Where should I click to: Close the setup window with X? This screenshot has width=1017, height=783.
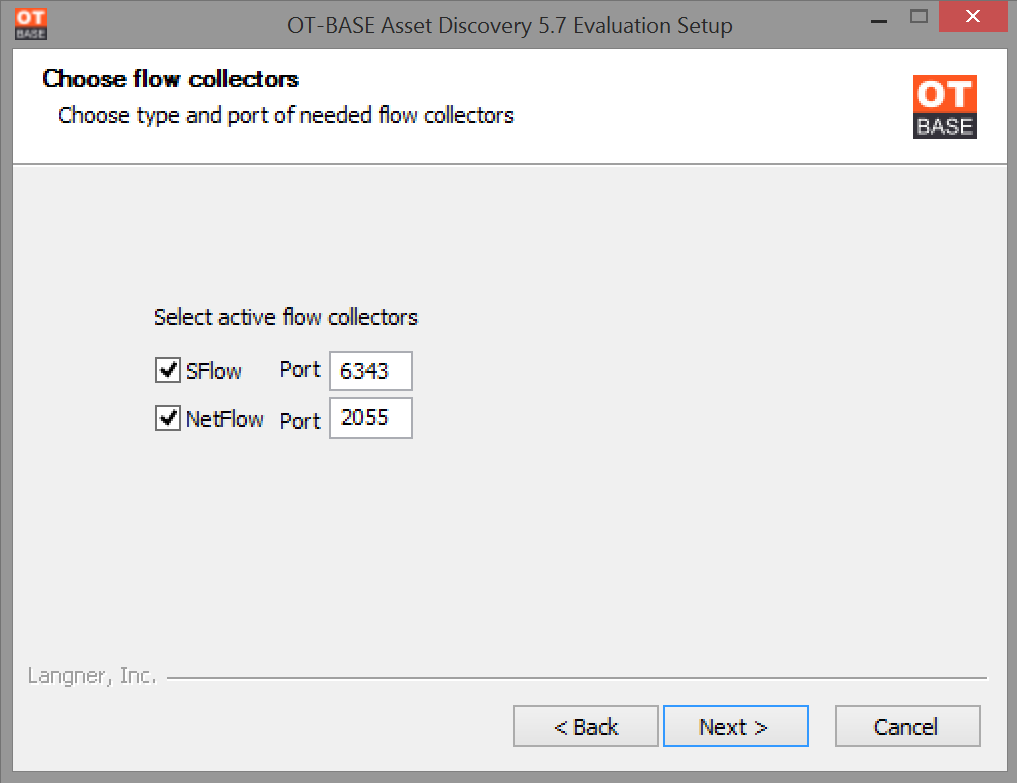(x=973, y=17)
